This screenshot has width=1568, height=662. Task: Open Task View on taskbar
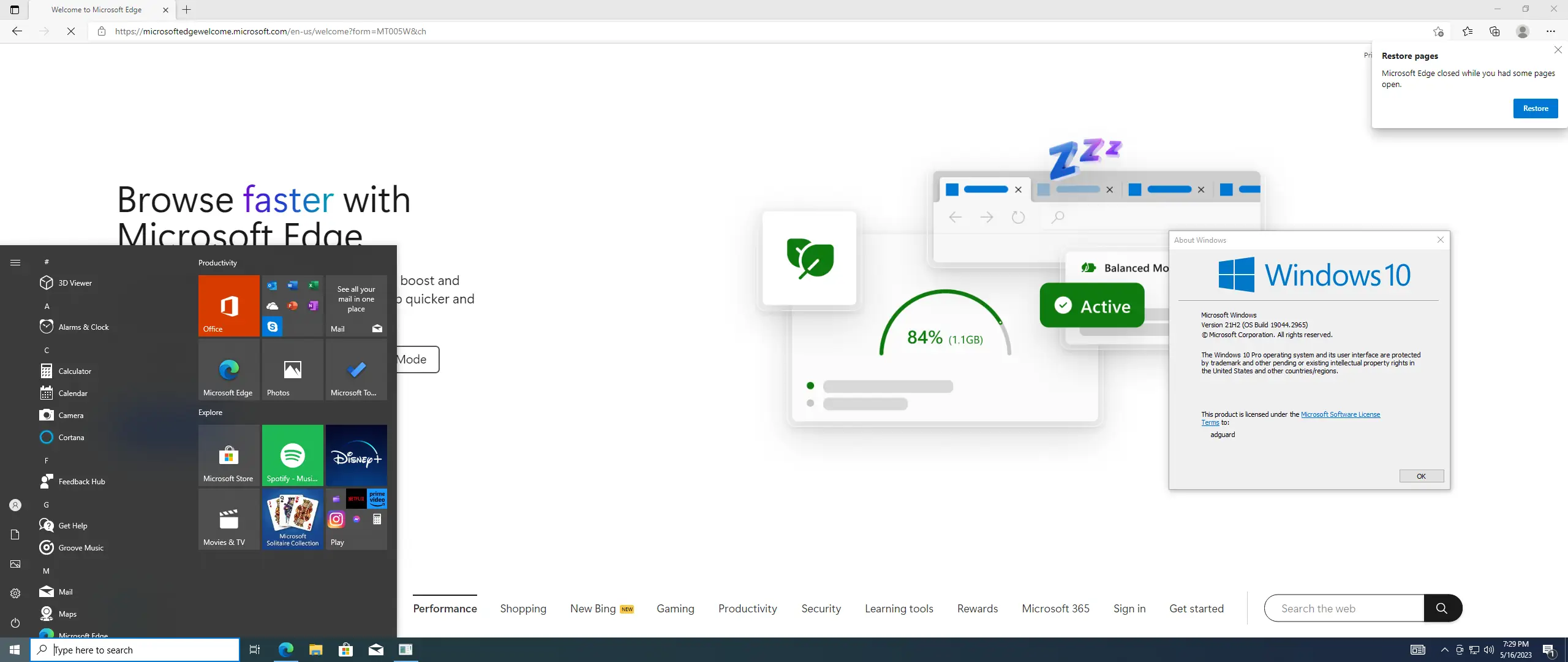[x=255, y=650]
